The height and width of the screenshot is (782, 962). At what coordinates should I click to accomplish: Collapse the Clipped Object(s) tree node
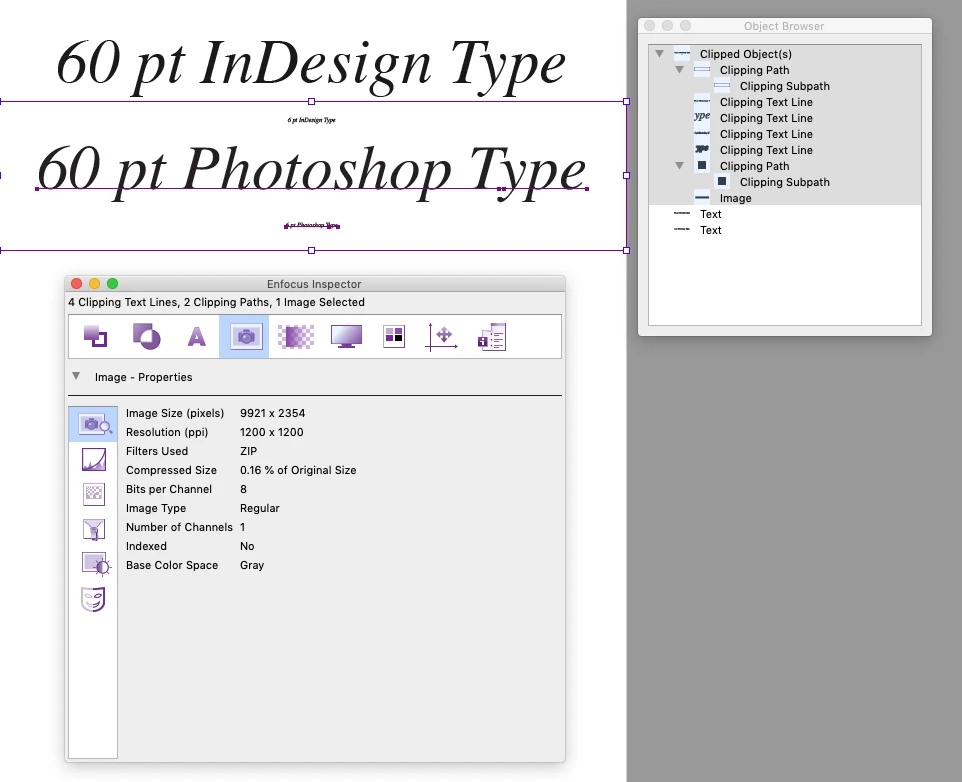pos(660,54)
